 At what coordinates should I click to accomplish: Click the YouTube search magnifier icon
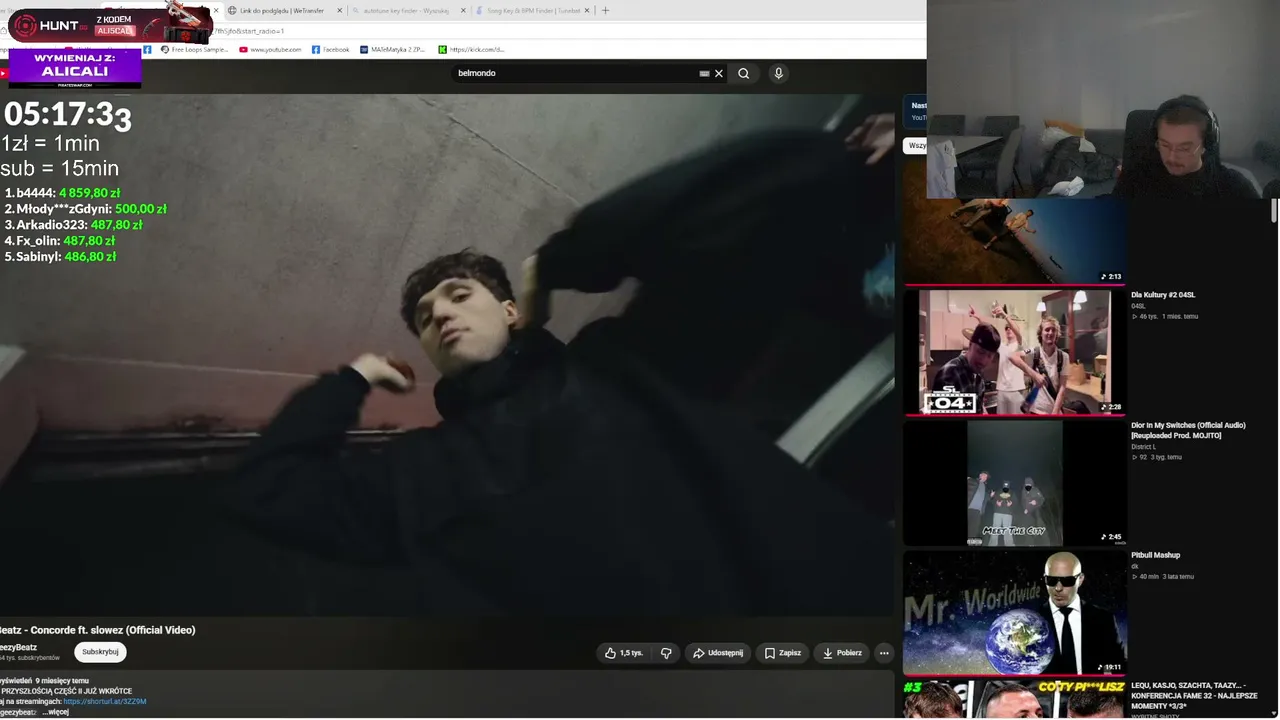[743, 73]
